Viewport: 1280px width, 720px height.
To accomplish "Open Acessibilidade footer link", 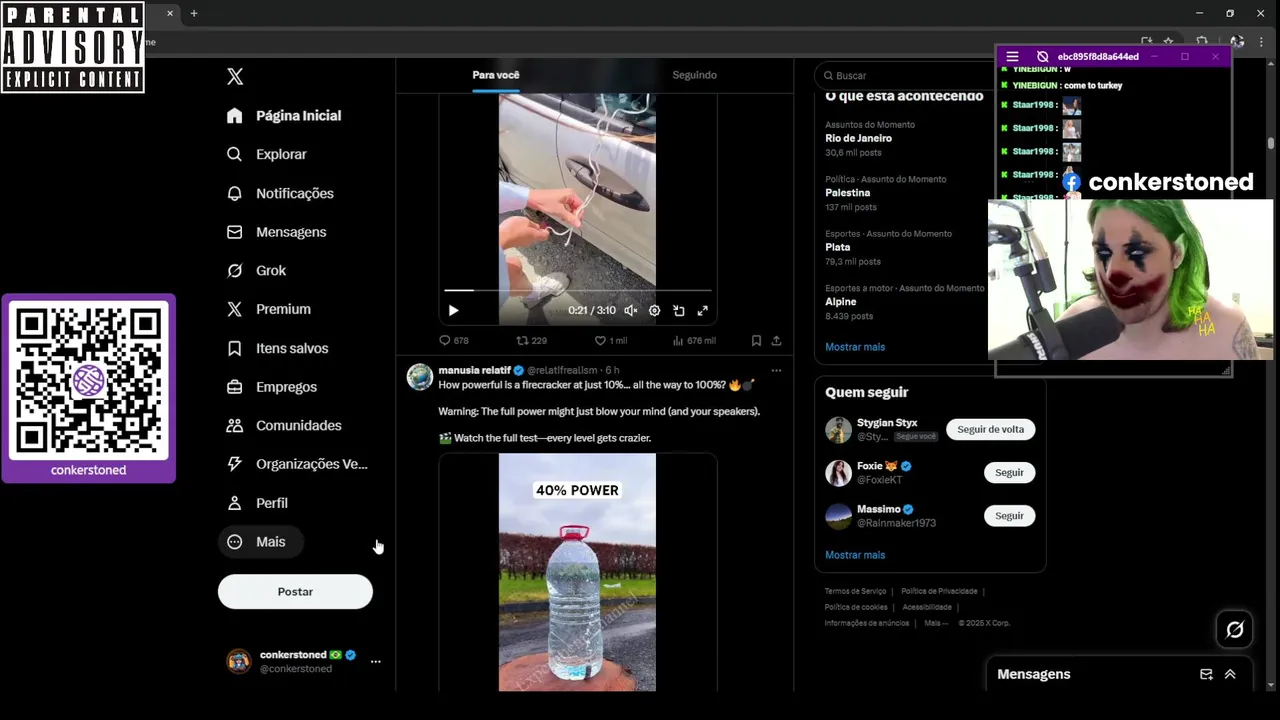I will click(x=927, y=607).
